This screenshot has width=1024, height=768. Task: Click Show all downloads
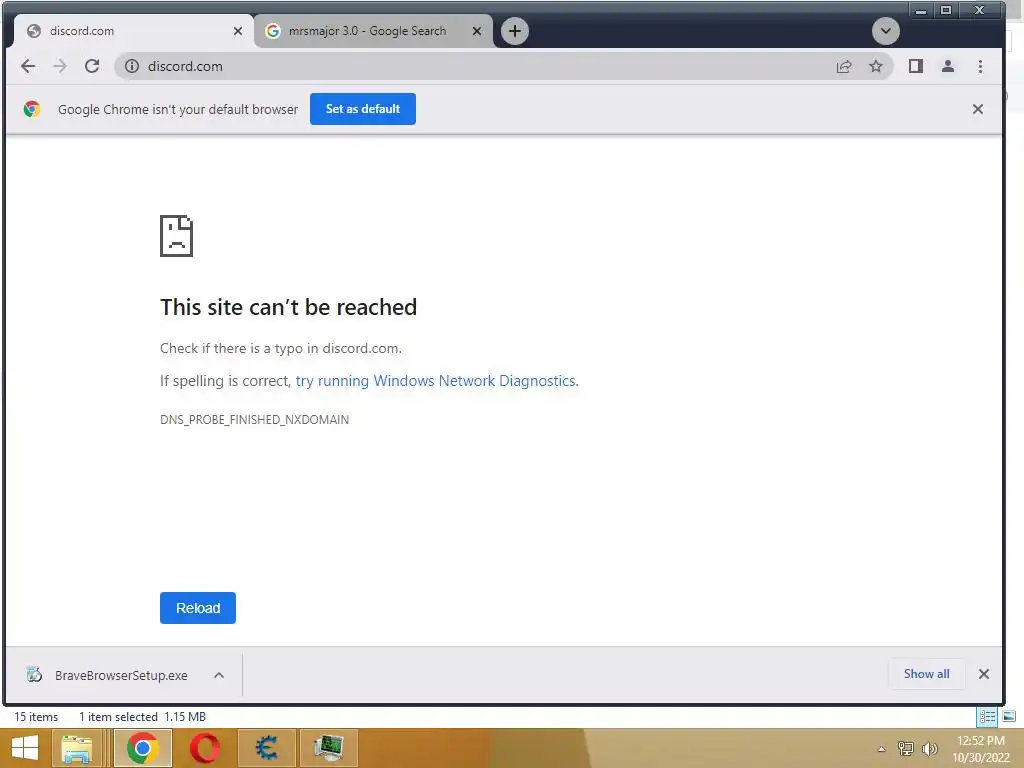tap(926, 674)
